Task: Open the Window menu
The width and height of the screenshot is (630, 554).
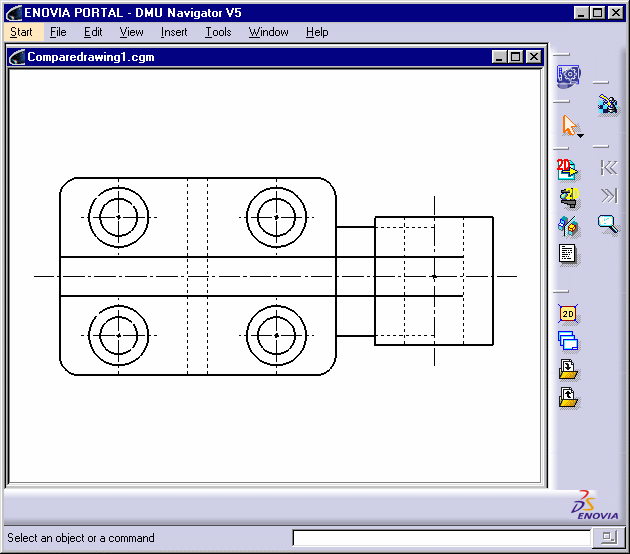Action: [268, 32]
